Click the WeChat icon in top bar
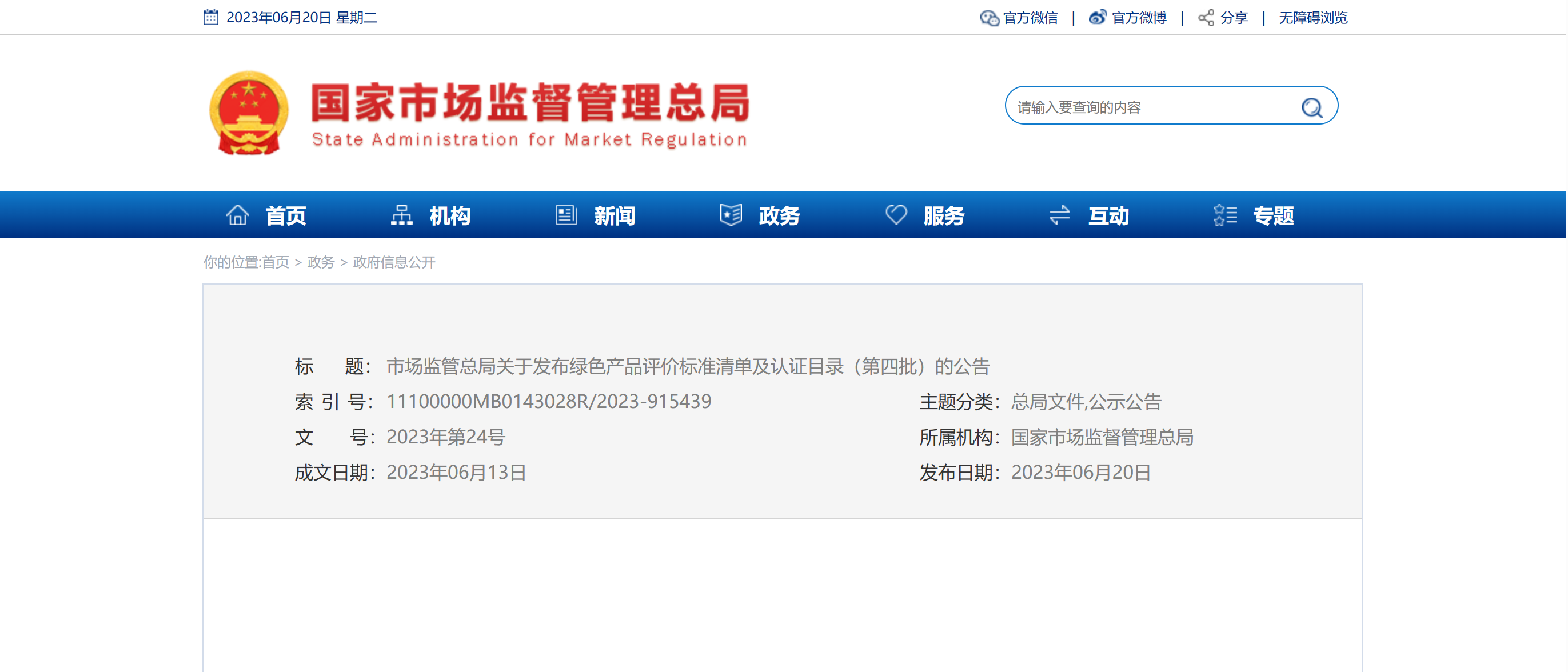1568x672 pixels. [x=989, y=18]
